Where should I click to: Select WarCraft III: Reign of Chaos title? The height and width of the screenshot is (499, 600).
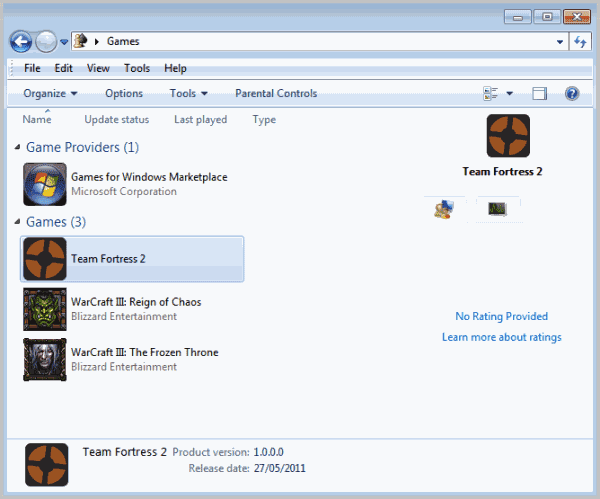(136, 302)
